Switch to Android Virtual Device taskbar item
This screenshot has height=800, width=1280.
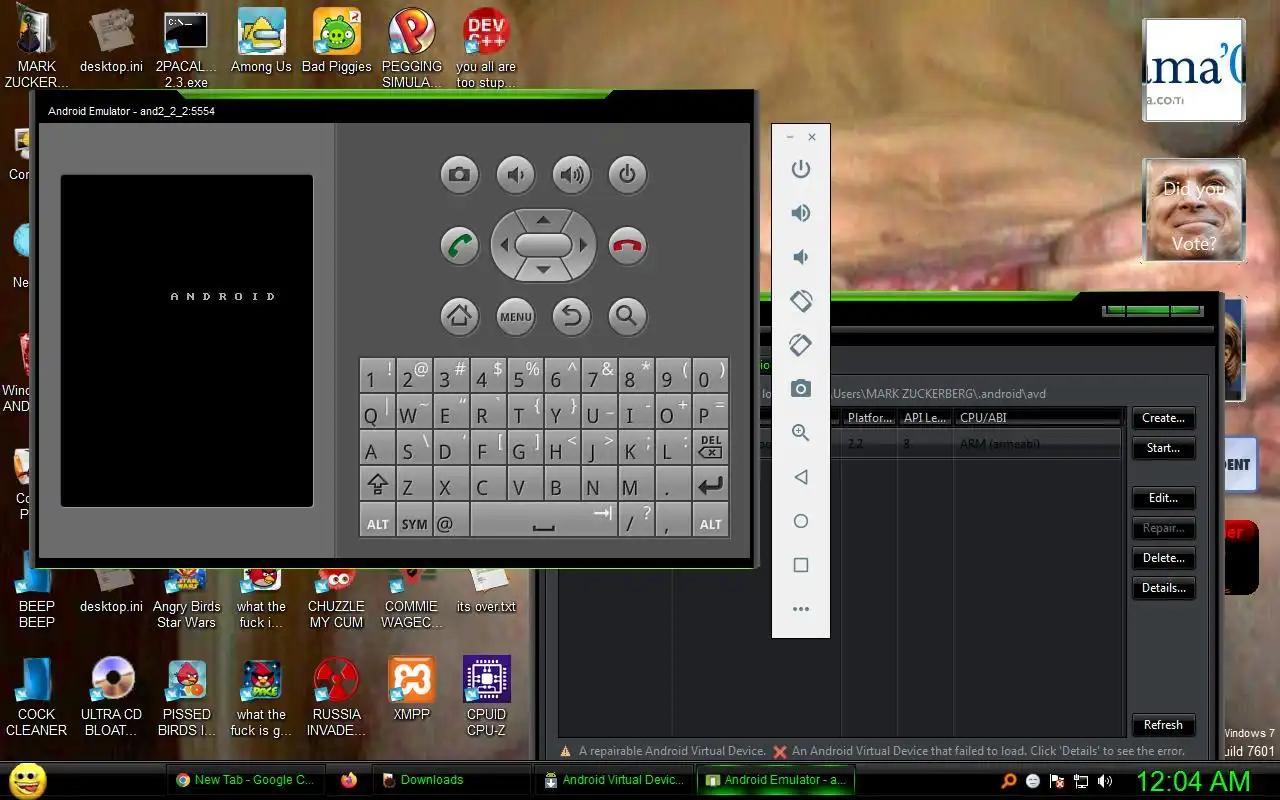[x=613, y=780]
